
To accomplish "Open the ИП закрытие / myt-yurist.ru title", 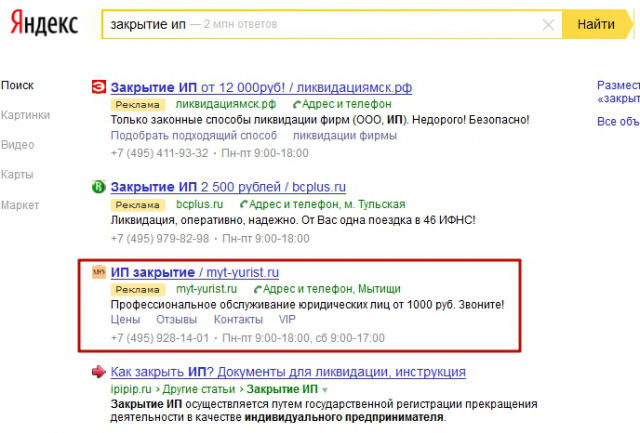I will 195,272.
